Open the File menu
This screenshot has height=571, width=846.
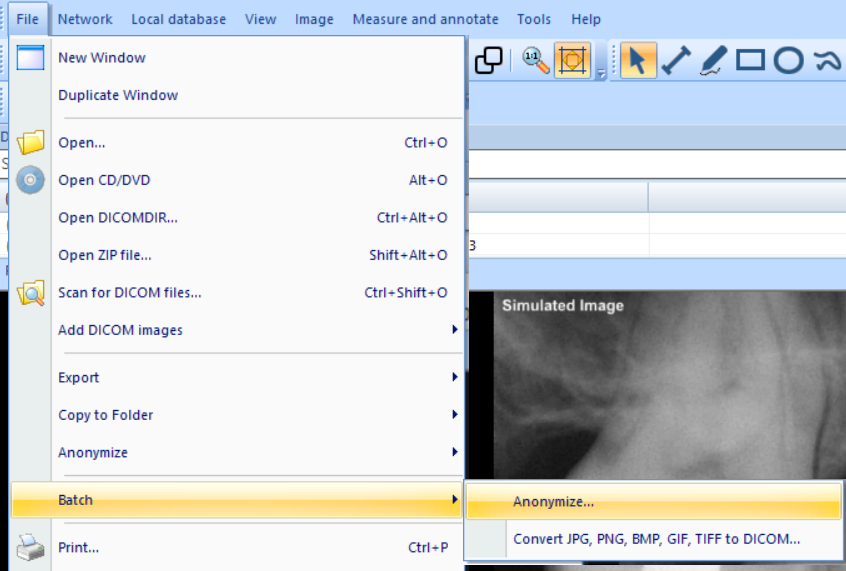click(x=28, y=19)
